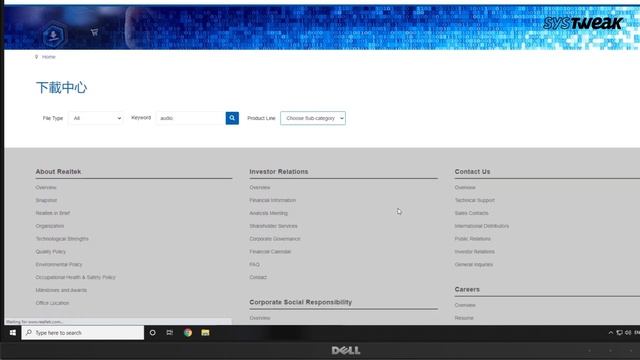This screenshot has height=360, width=640.
Task: Open the Sales Contacts link
Action: point(471,213)
